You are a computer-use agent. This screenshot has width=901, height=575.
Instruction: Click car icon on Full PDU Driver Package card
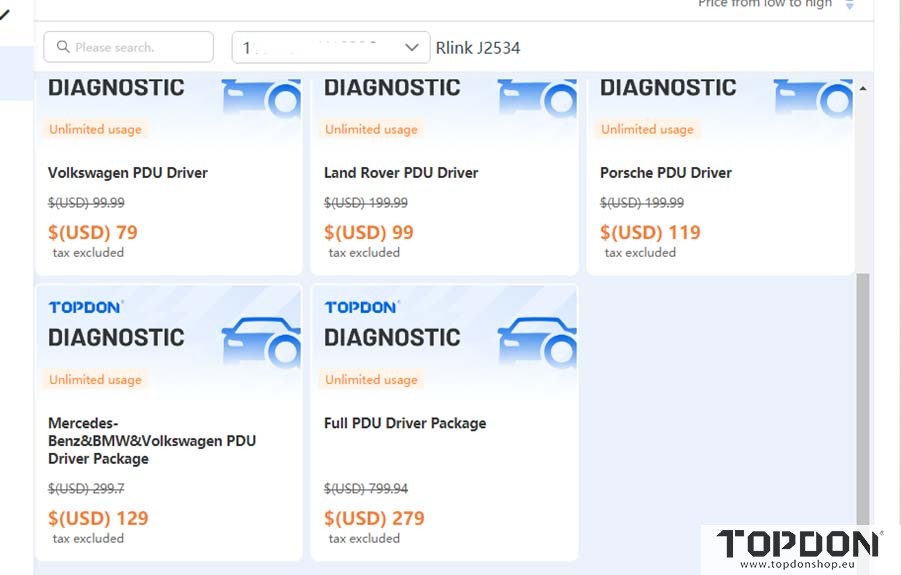pyautogui.click(x=537, y=341)
